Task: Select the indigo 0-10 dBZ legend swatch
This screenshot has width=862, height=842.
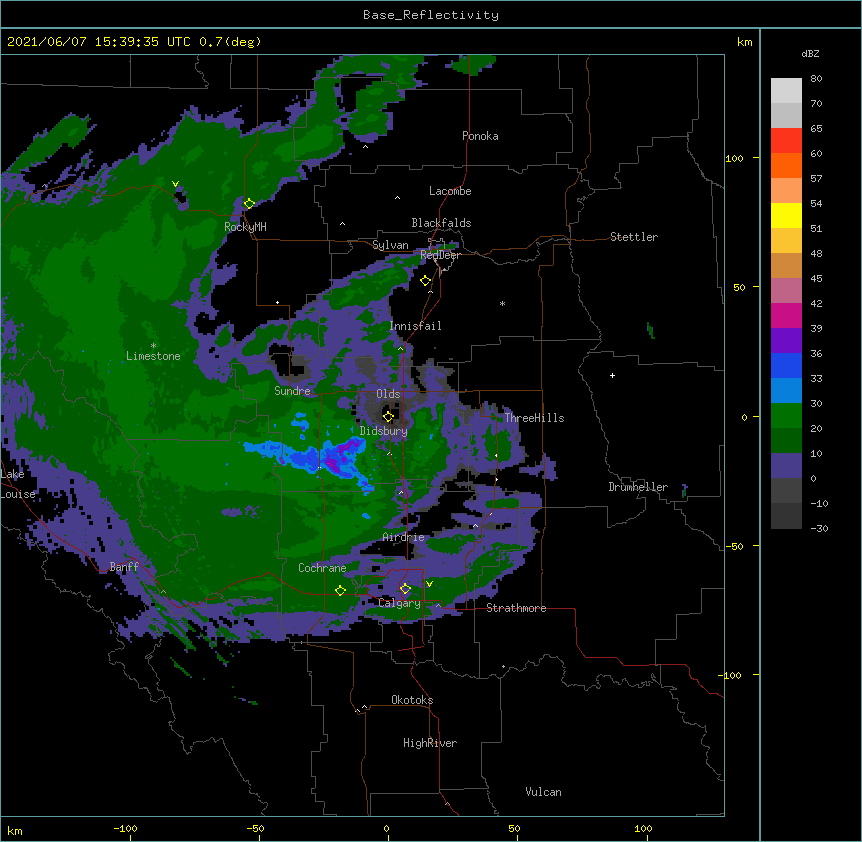Action: click(786, 466)
